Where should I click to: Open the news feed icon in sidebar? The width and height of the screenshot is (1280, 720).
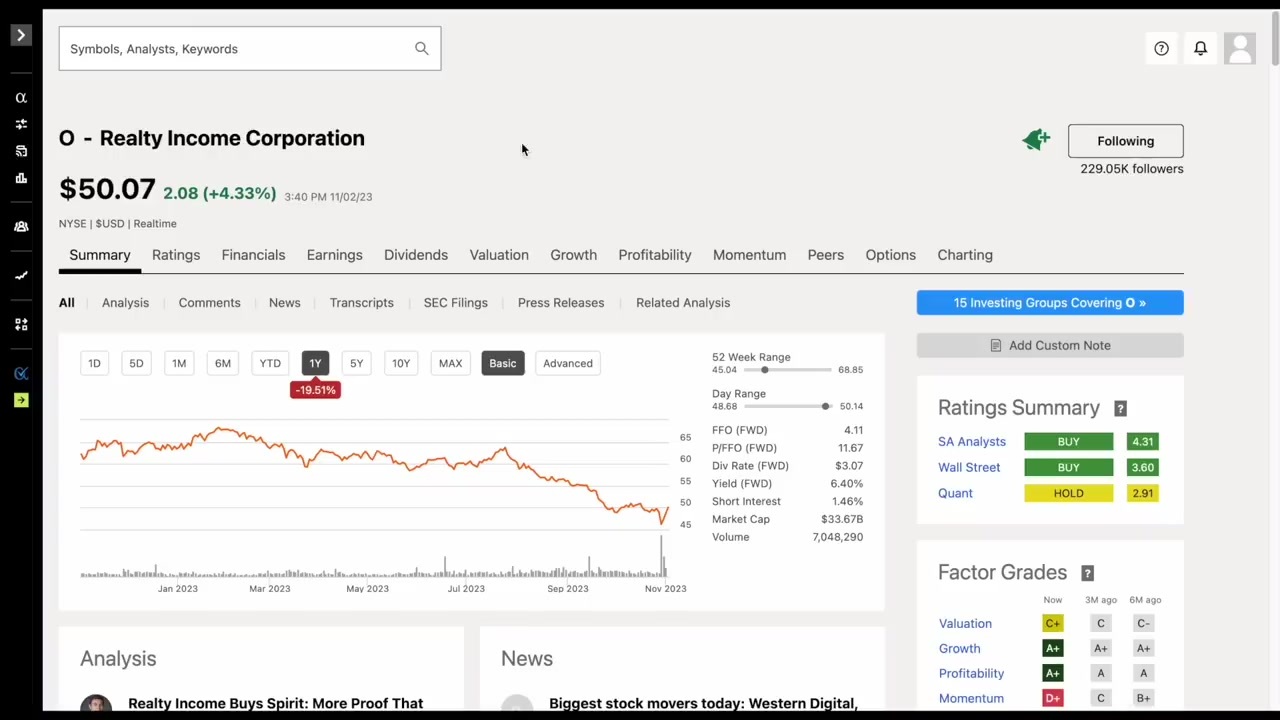tap(21, 151)
